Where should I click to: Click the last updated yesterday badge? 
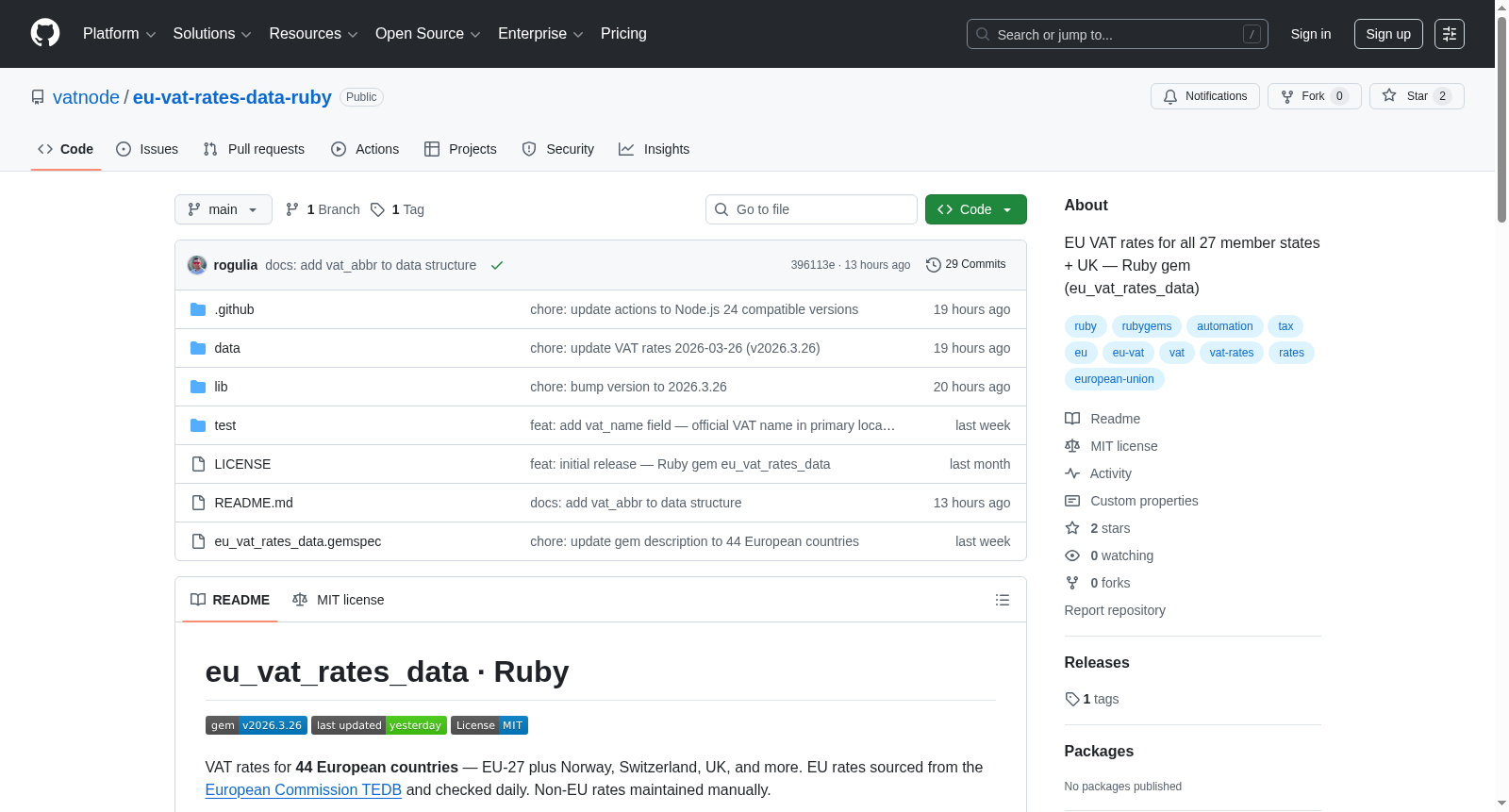tap(379, 725)
